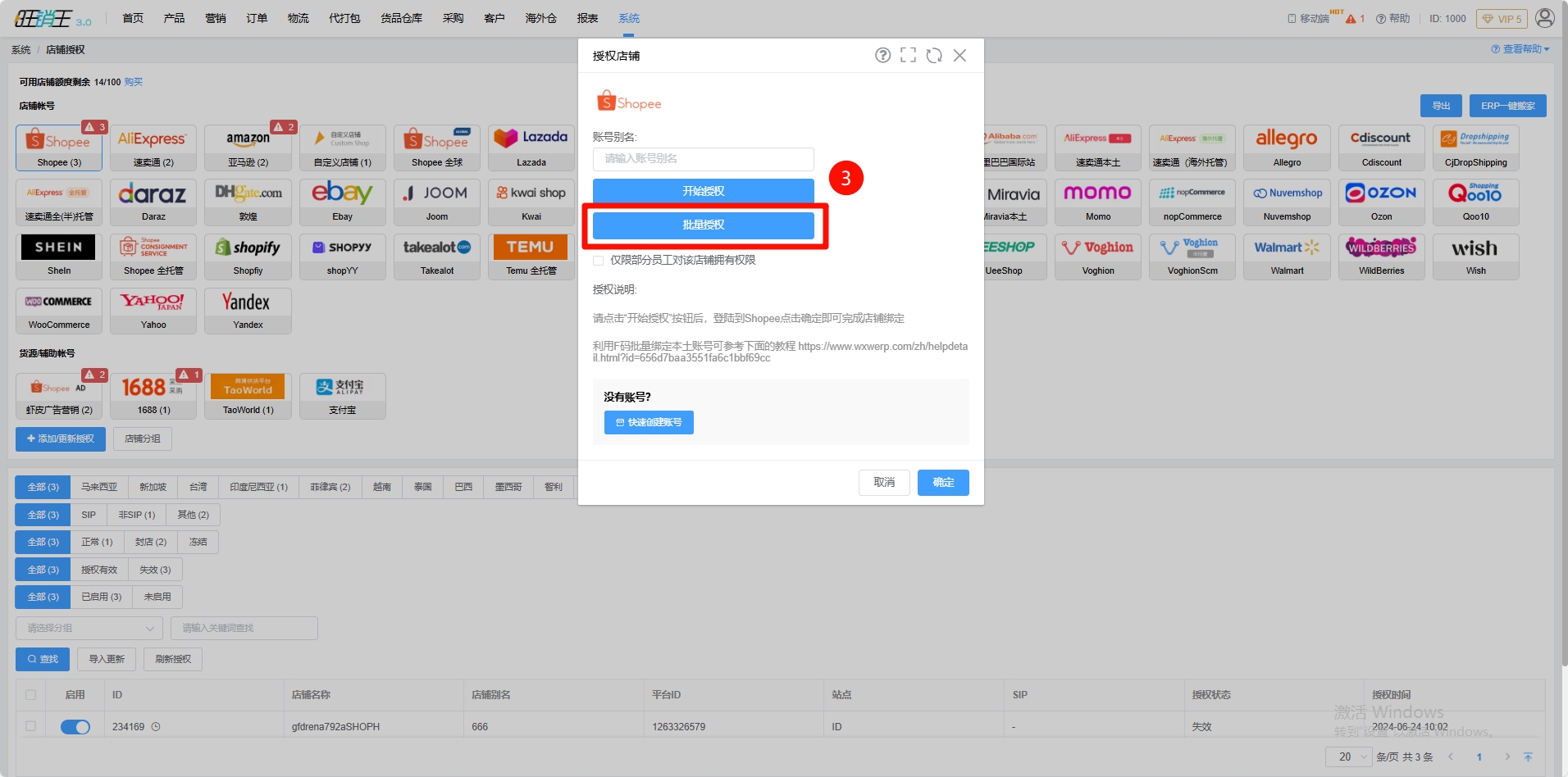1568x777 pixels.
Task: Select the TEMU platform tile
Action: click(531, 256)
